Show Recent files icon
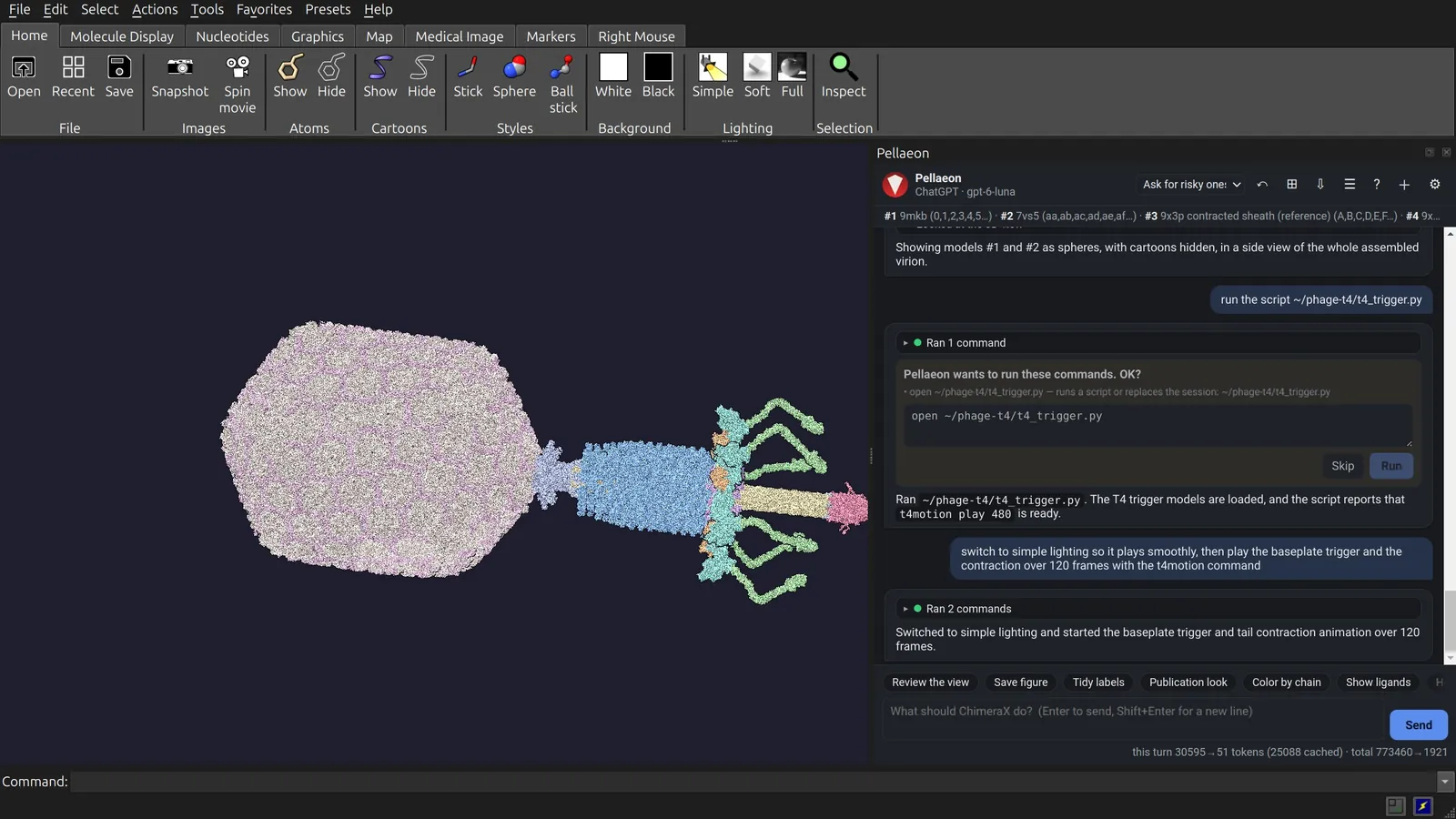This screenshot has width=1456, height=819. tap(73, 76)
